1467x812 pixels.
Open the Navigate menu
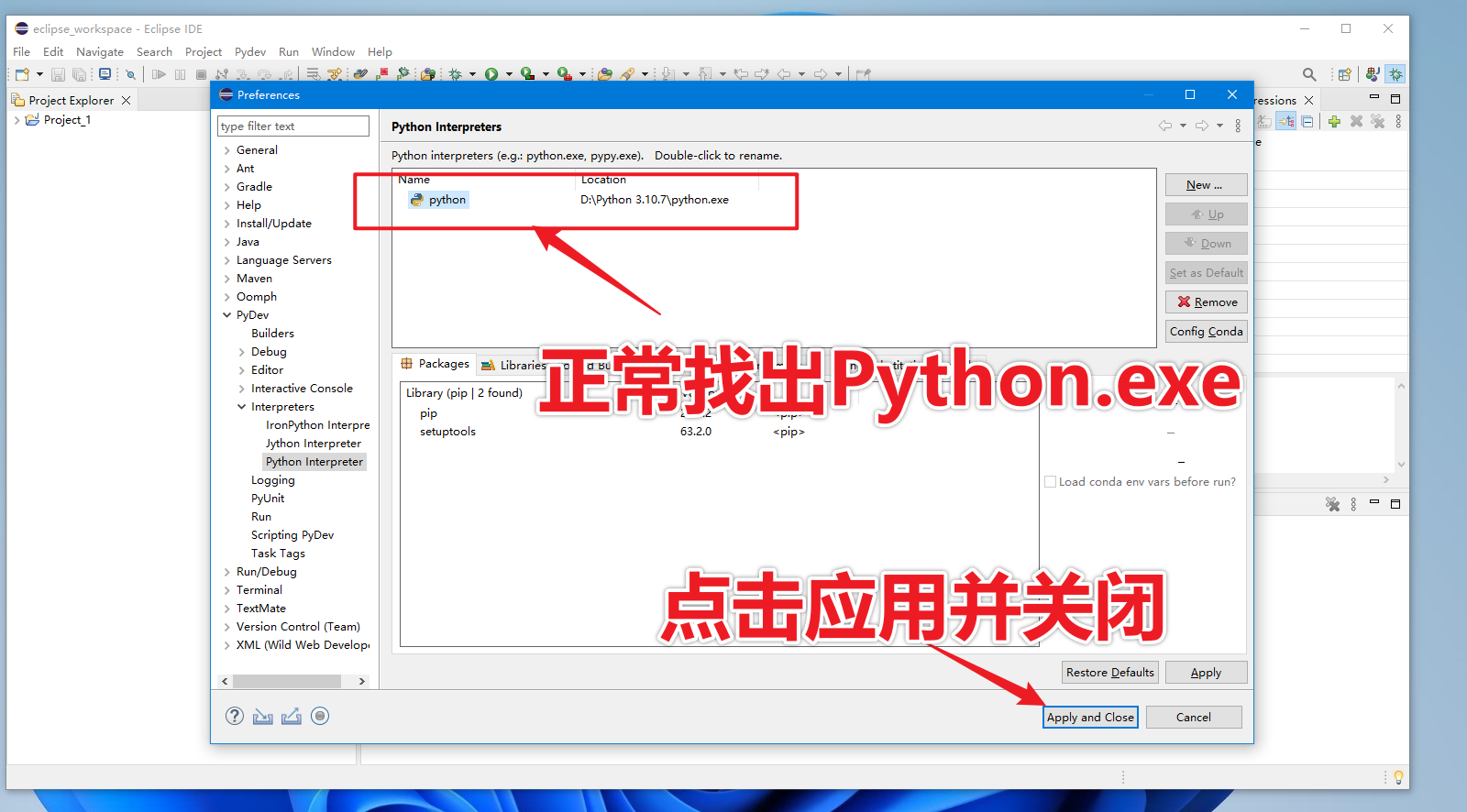pos(100,52)
